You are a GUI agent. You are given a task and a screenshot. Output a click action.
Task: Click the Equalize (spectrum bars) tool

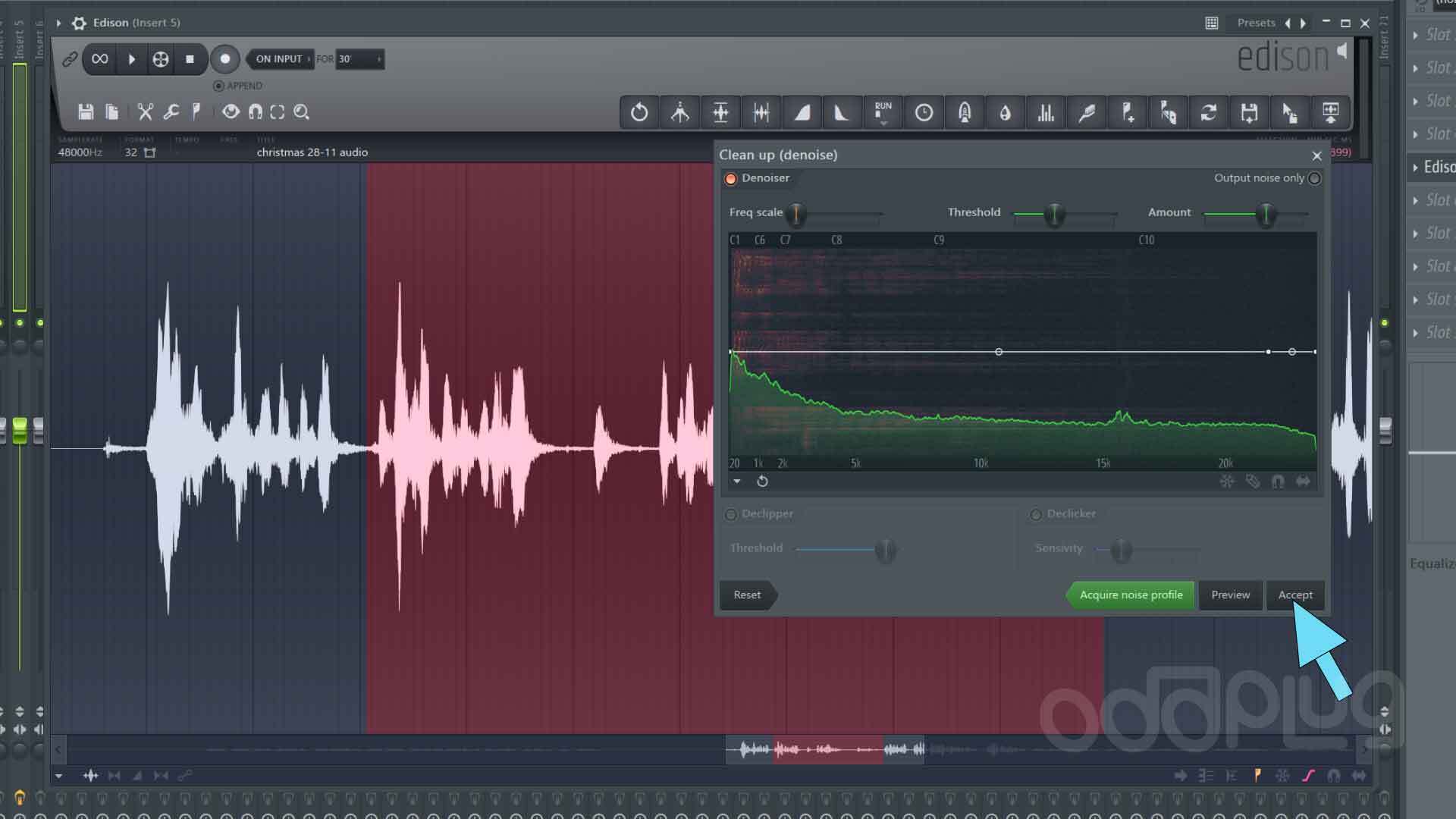(x=1046, y=112)
